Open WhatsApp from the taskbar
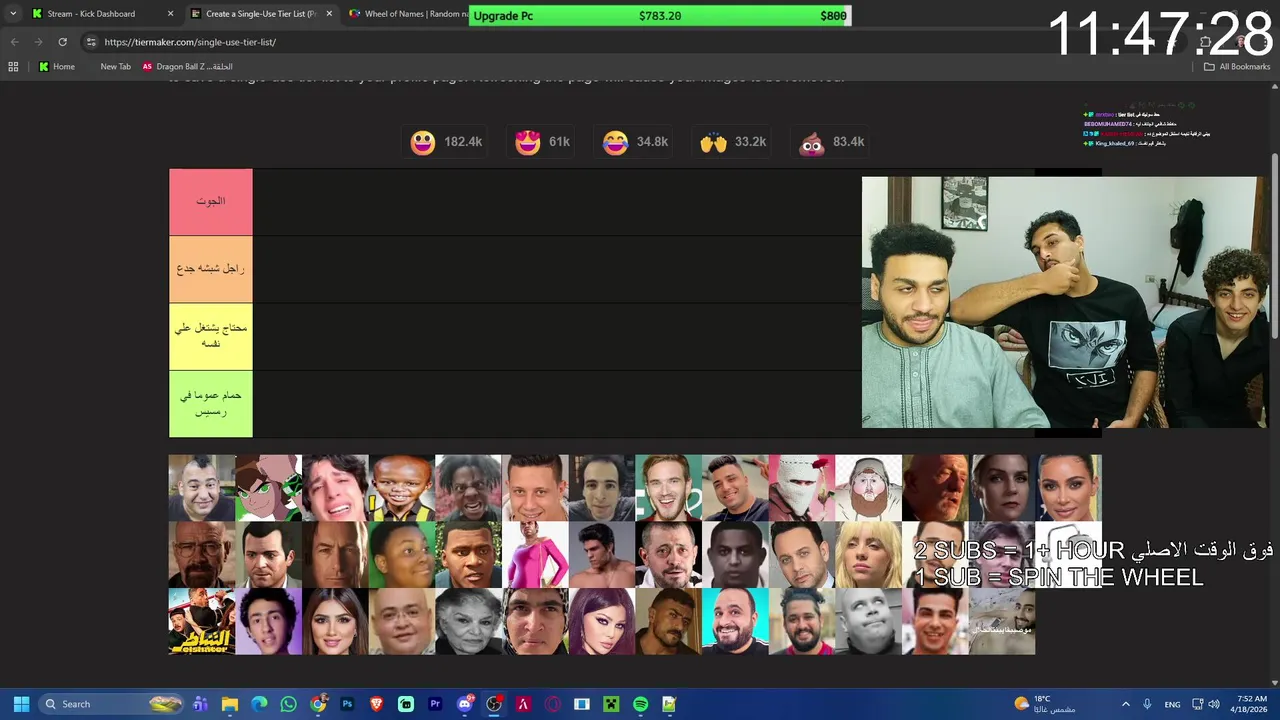The image size is (1280, 720). (x=288, y=704)
